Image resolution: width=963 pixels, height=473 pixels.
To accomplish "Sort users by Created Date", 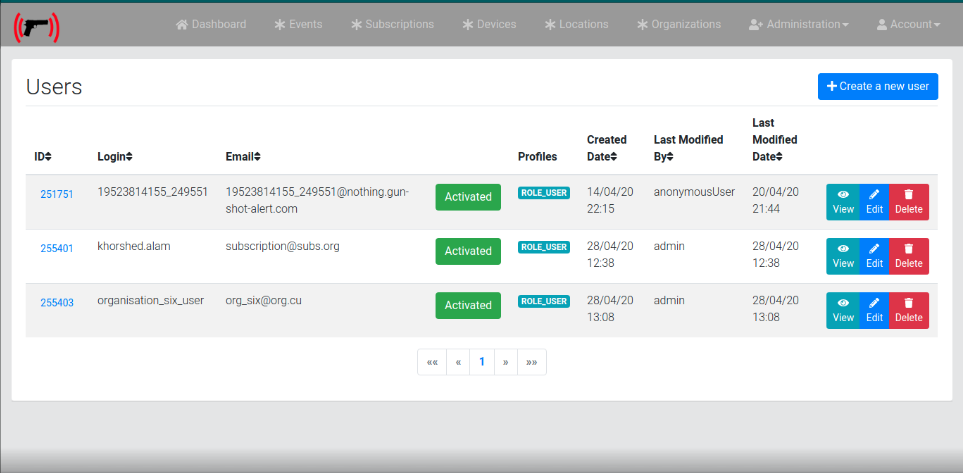I will (607, 148).
